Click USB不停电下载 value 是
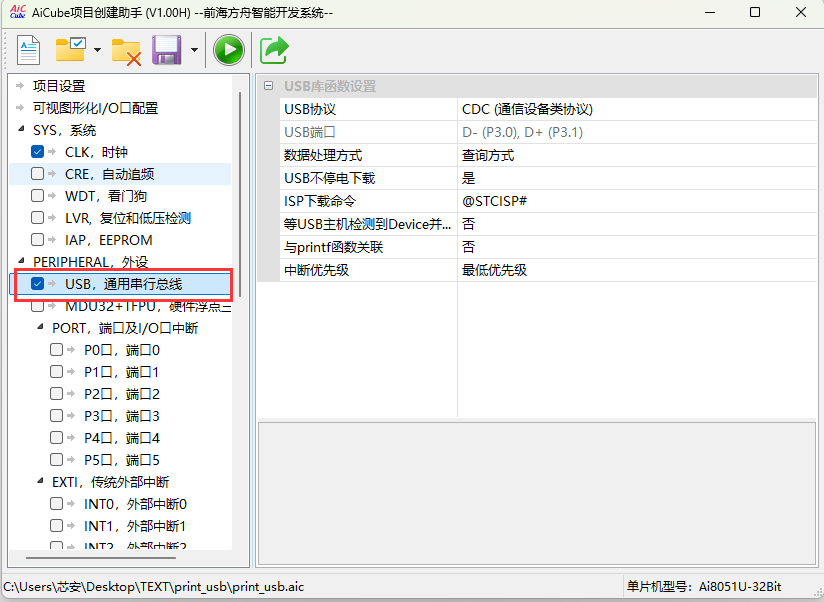824x602 pixels. coord(468,178)
